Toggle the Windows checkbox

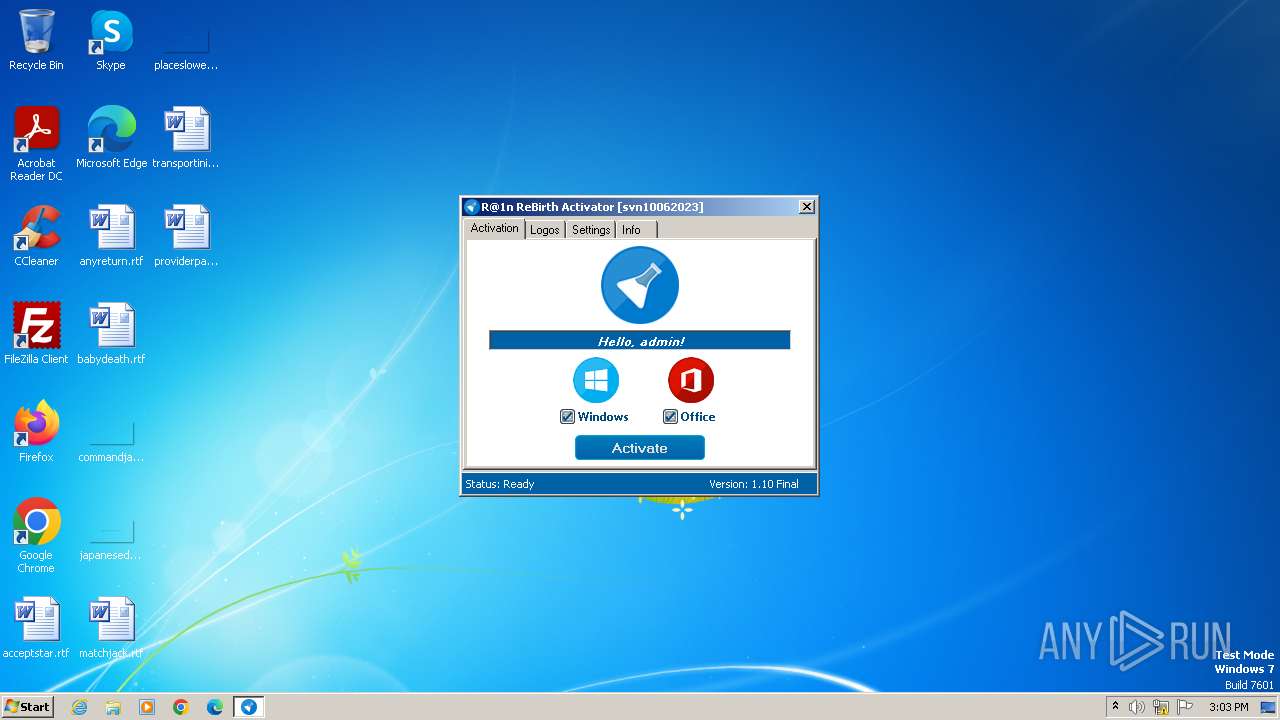pos(567,417)
